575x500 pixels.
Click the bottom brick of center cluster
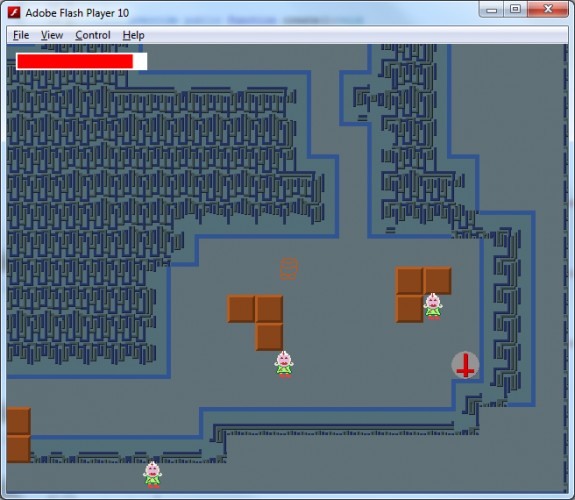pyautogui.click(x=269, y=337)
